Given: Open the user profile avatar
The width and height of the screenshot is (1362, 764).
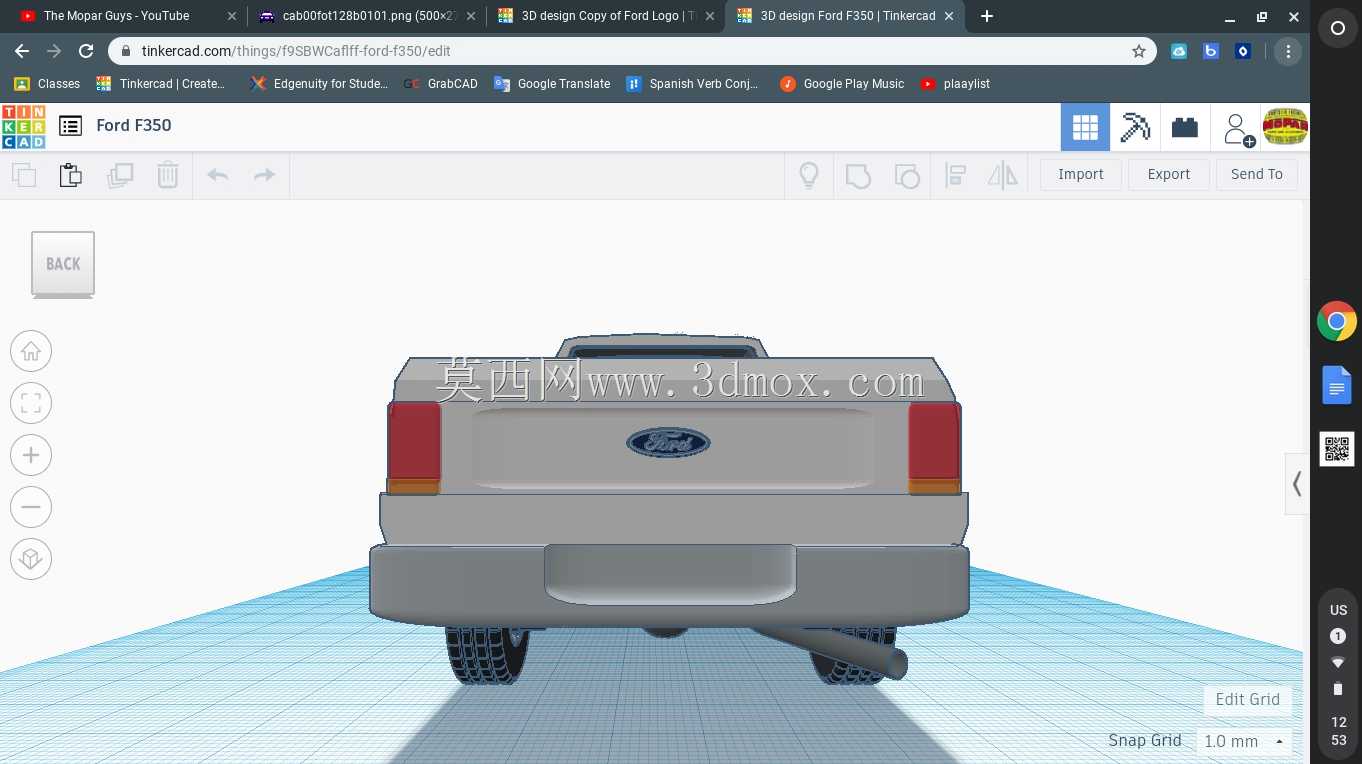Looking at the screenshot, I should pyautogui.click(x=1286, y=126).
